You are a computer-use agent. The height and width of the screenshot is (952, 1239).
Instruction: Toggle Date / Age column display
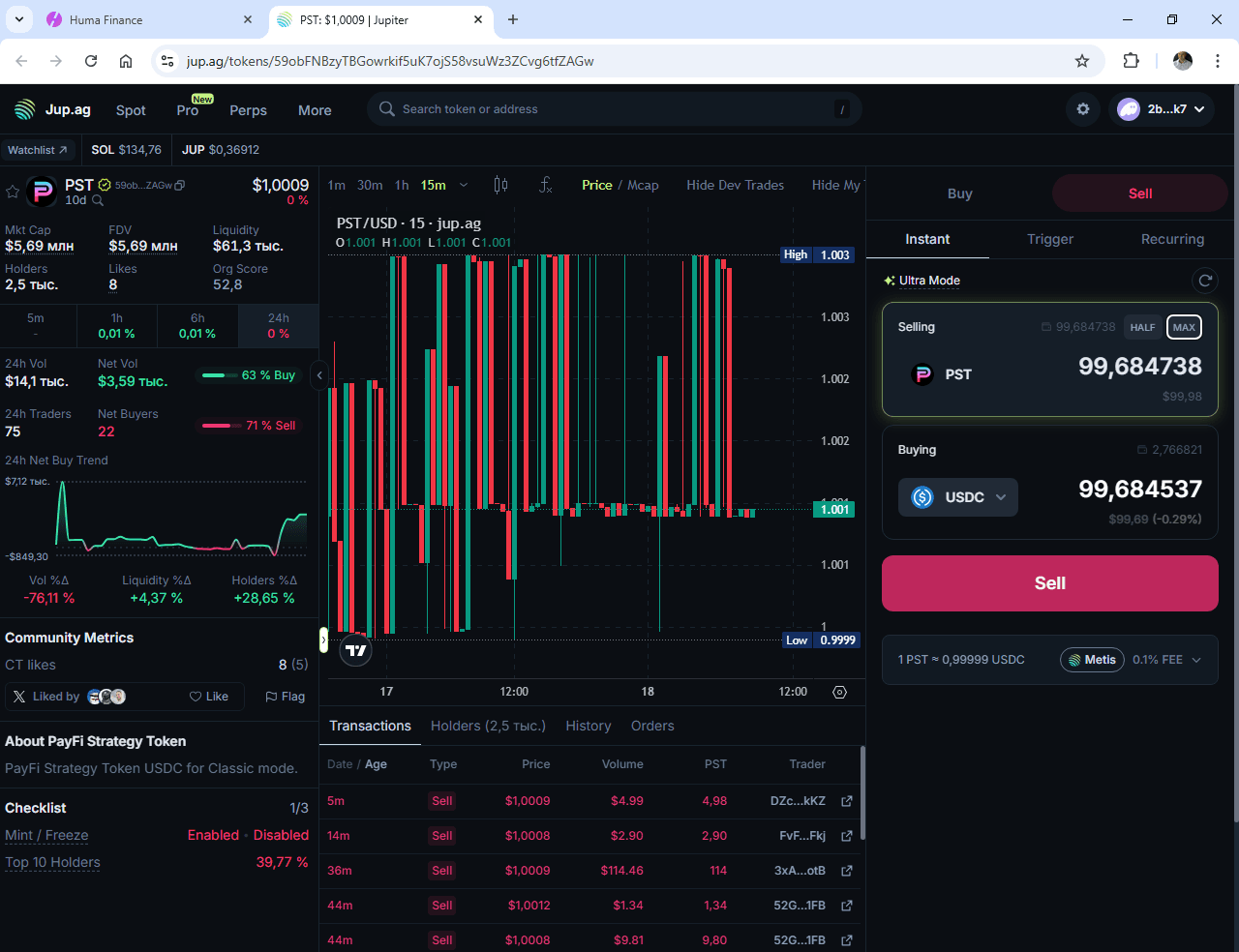(357, 764)
